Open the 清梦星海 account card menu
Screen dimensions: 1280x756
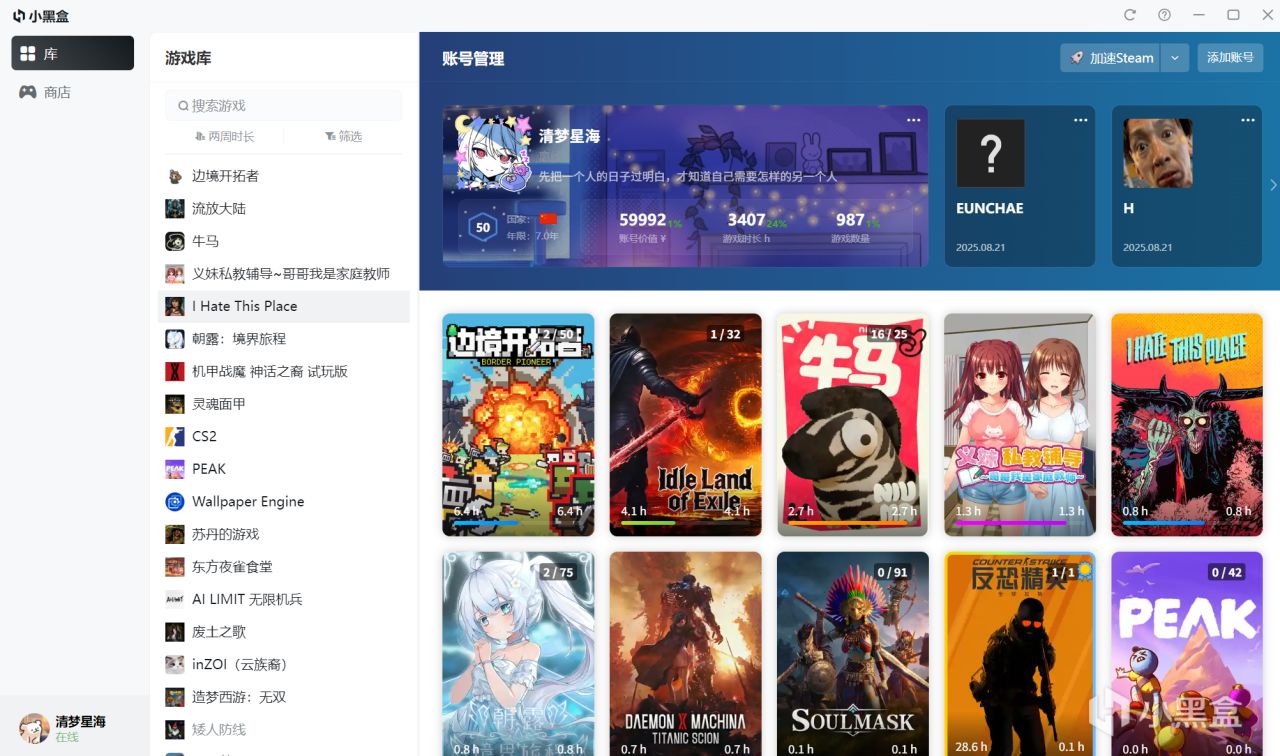click(913, 120)
